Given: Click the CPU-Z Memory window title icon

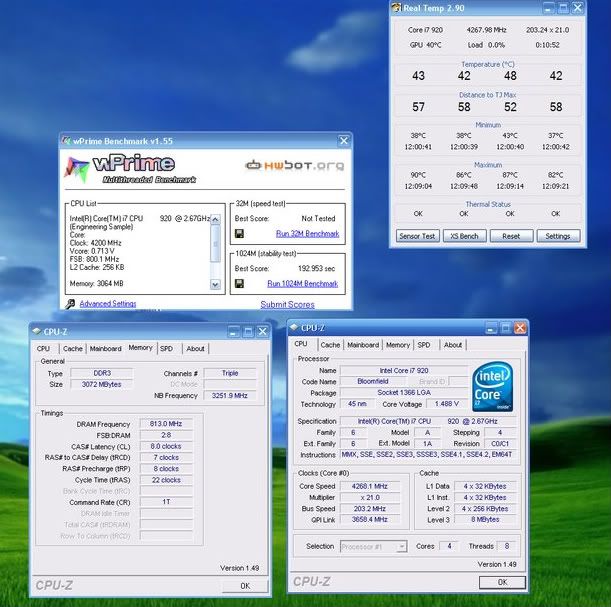Looking at the screenshot, I should (x=37, y=331).
